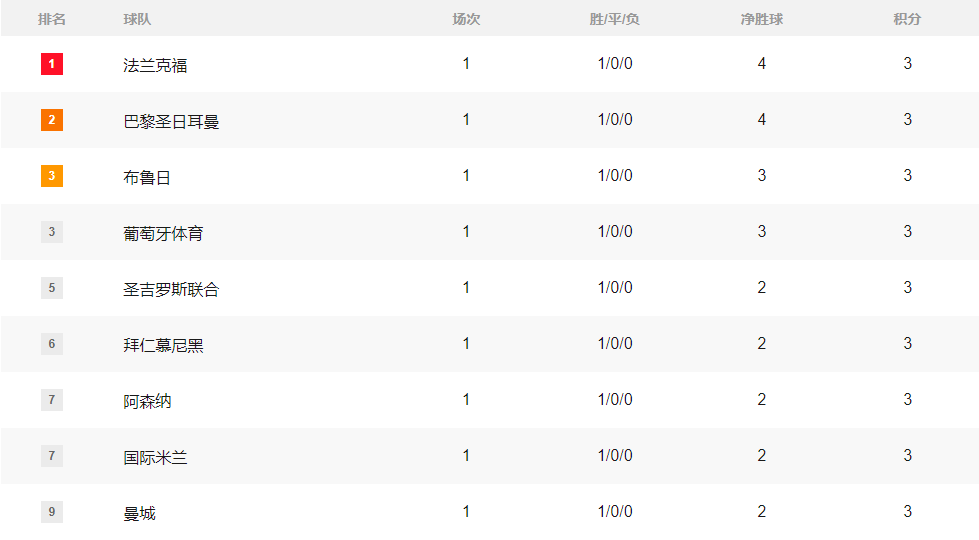Click the 积分 column header

click(x=907, y=19)
